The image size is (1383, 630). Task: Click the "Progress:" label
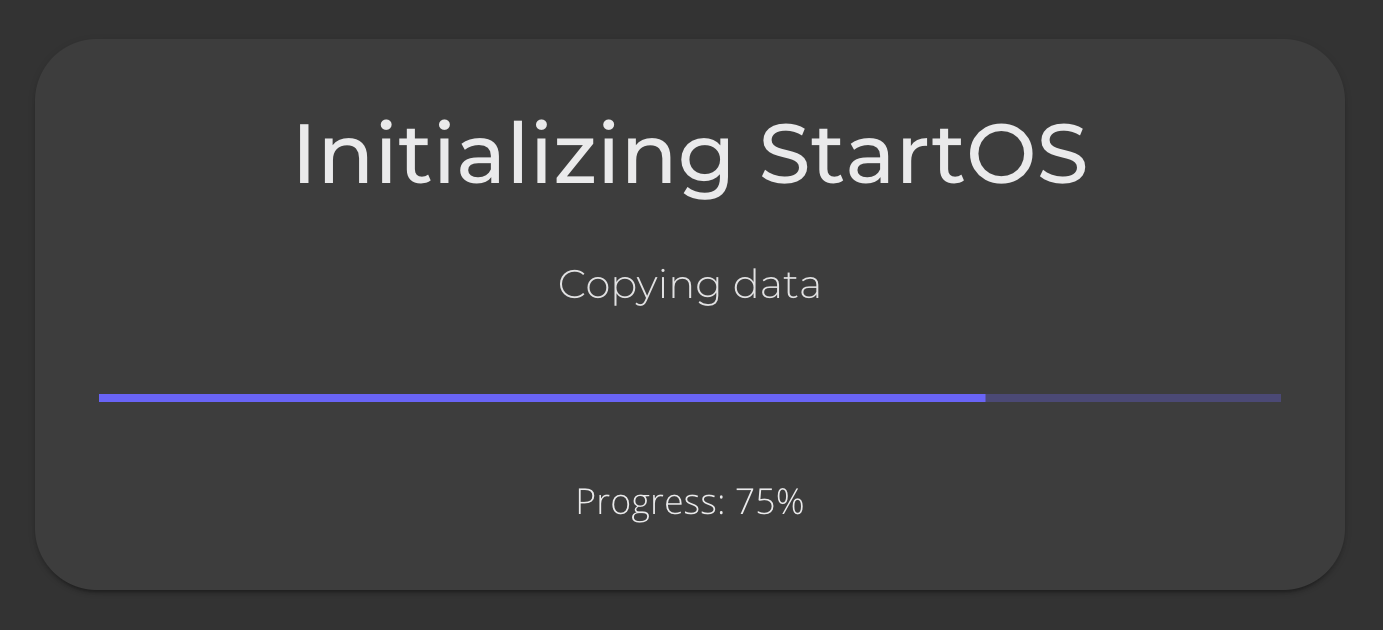coord(650,501)
